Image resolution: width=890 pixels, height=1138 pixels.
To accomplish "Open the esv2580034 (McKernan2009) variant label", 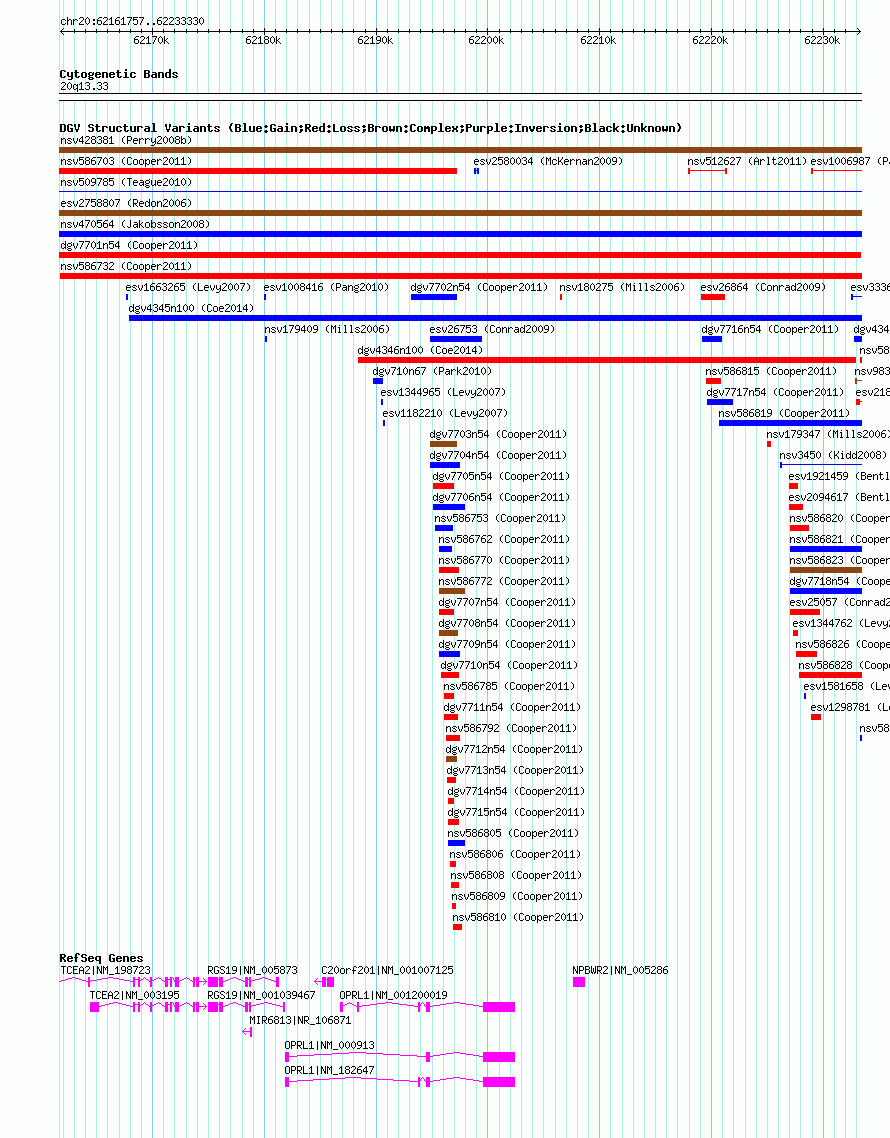I will 548,161.
